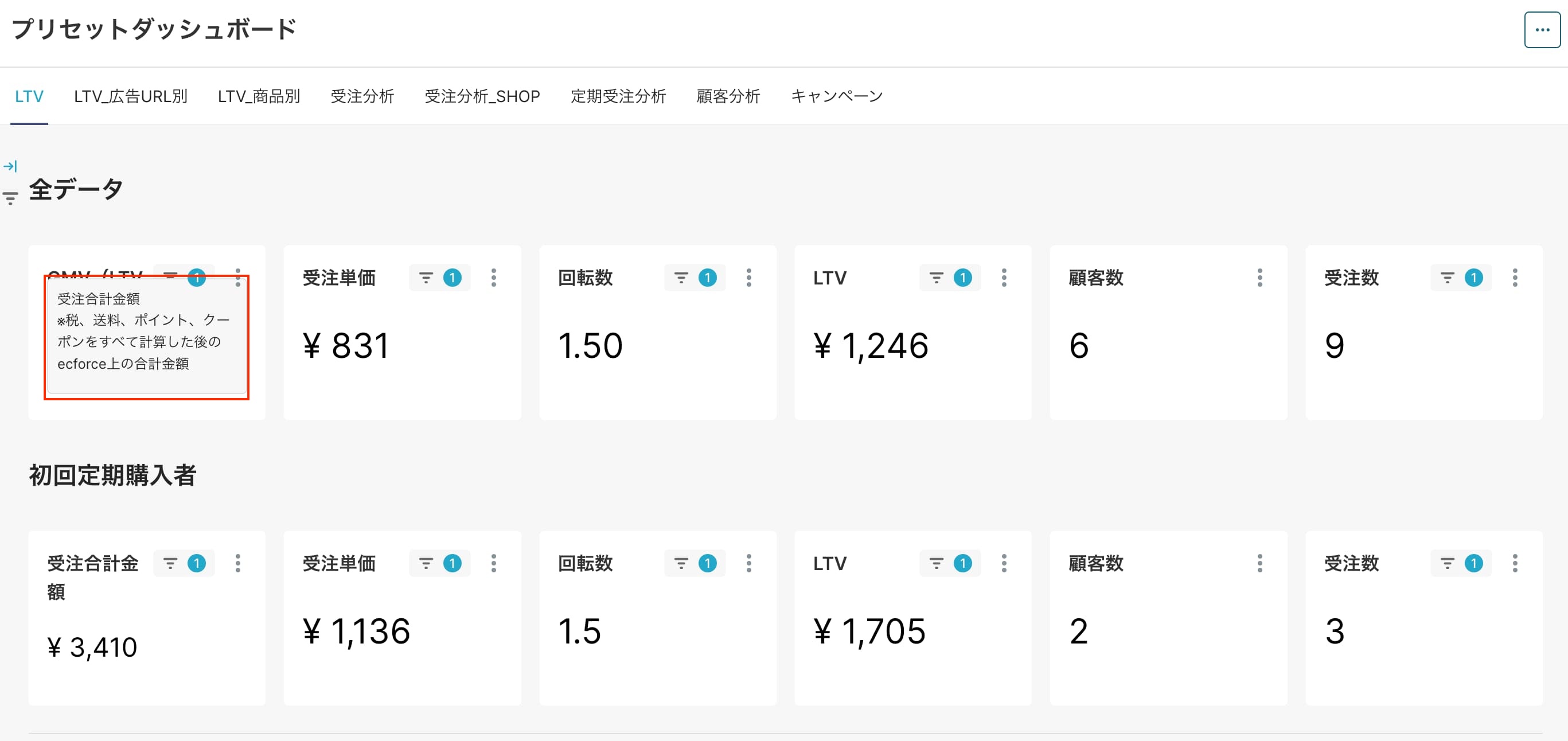The width and height of the screenshot is (1568, 741).
Task: Select the 顧客分析 tab
Action: pyautogui.click(x=728, y=96)
